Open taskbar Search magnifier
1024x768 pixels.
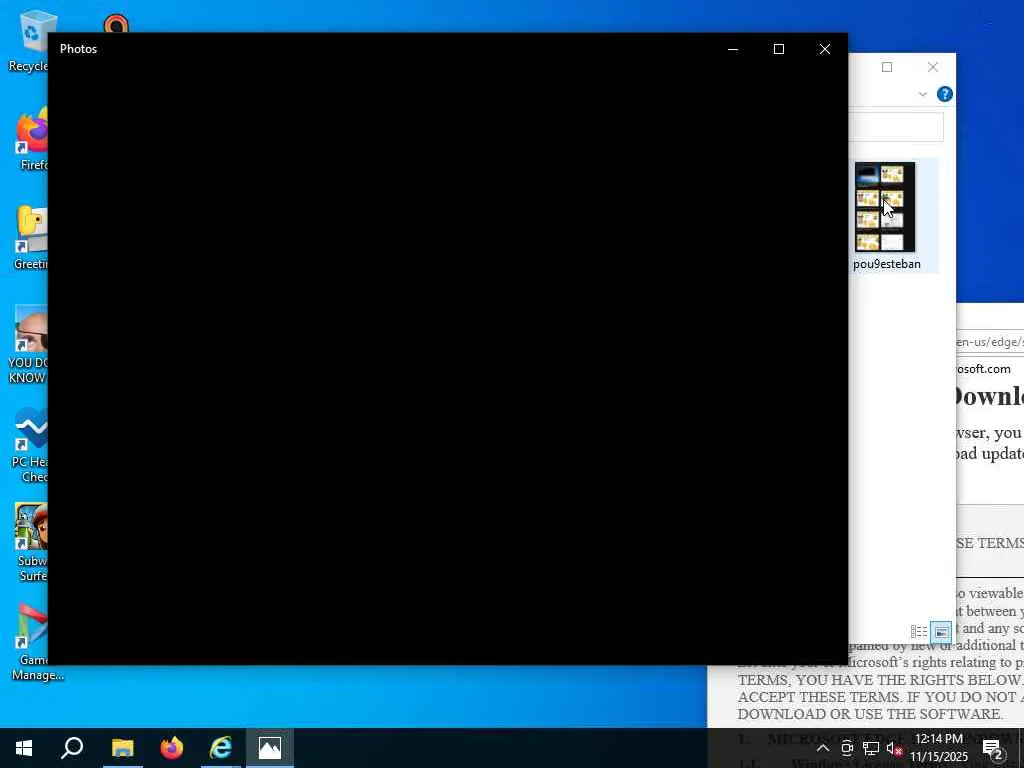72,748
